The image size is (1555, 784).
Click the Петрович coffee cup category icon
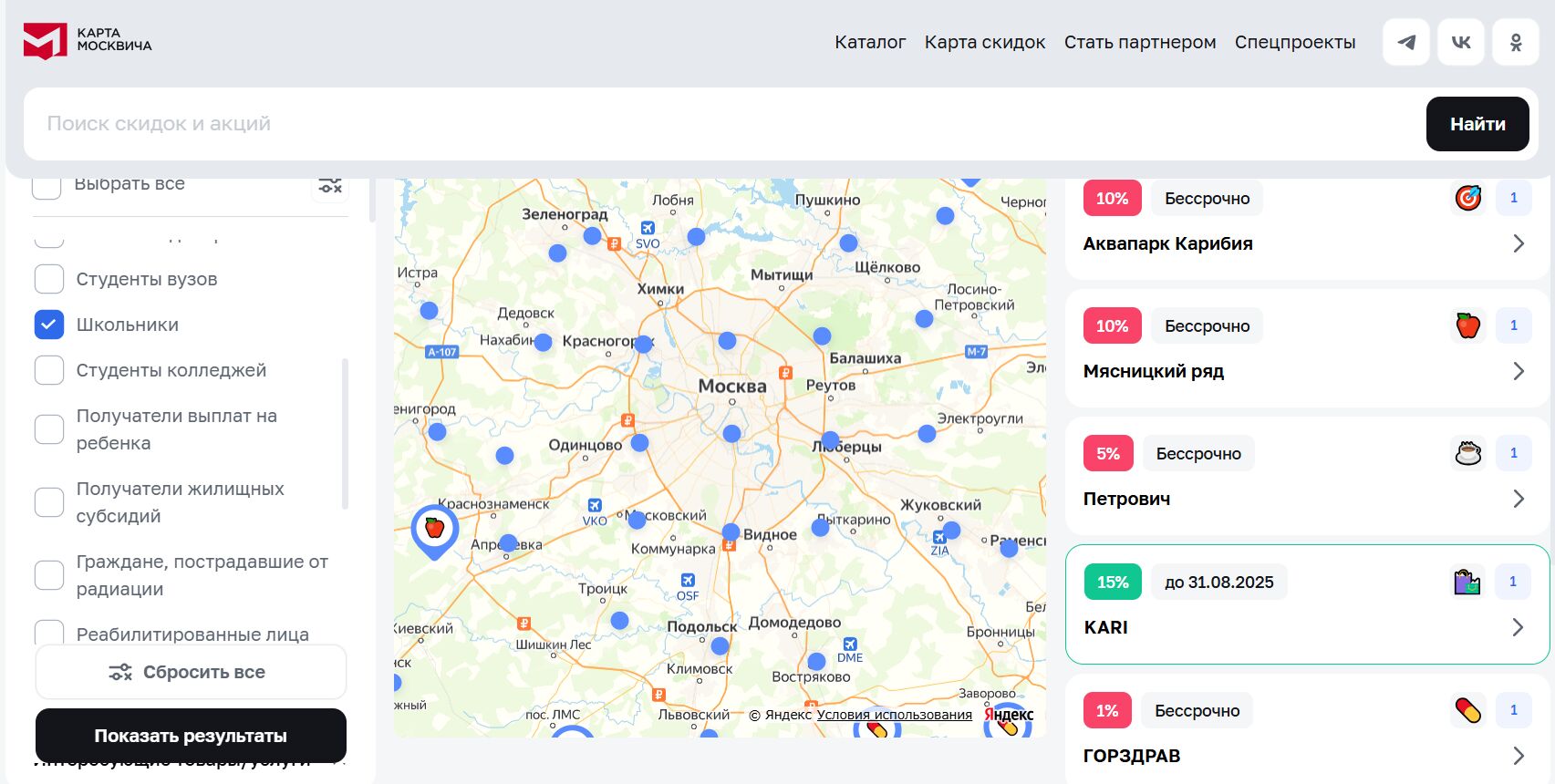(x=1467, y=453)
